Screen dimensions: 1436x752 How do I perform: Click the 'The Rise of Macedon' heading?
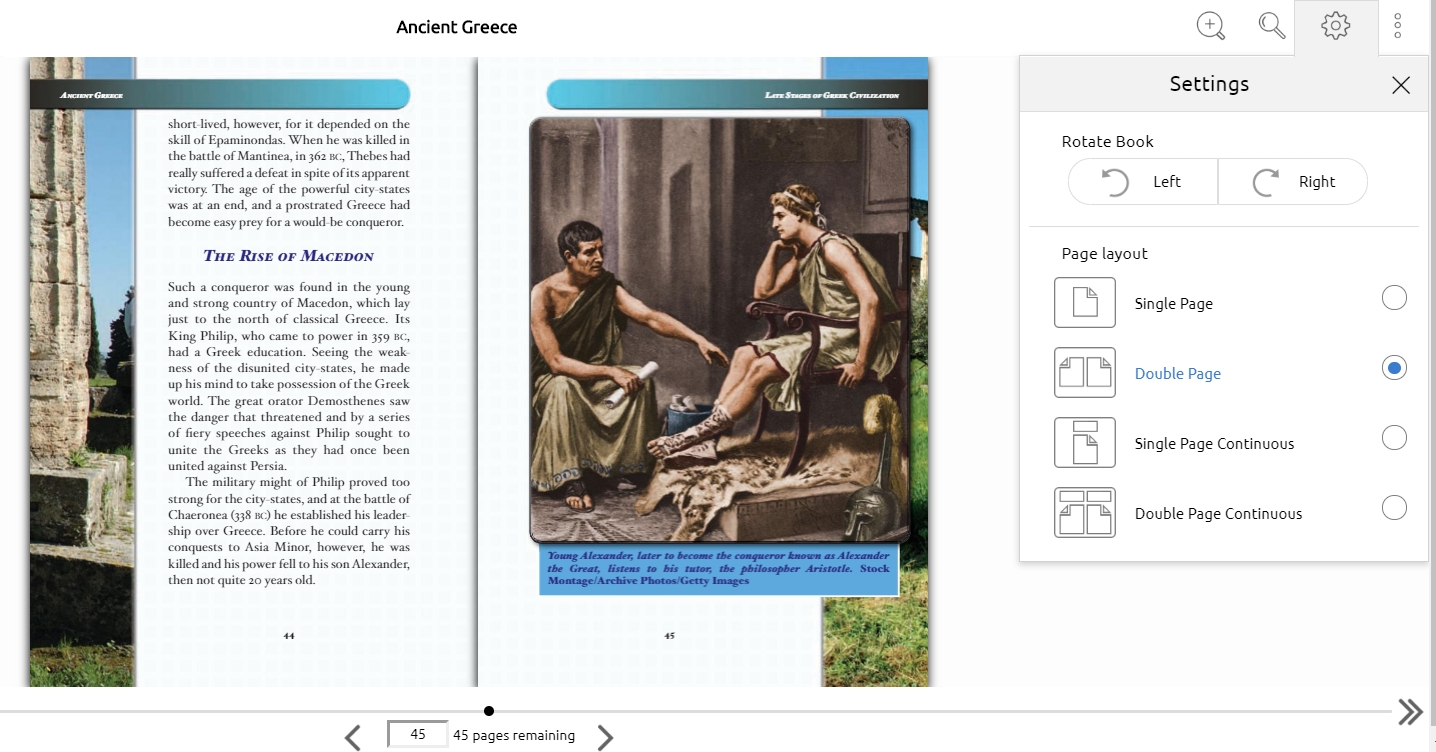[288, 256]
